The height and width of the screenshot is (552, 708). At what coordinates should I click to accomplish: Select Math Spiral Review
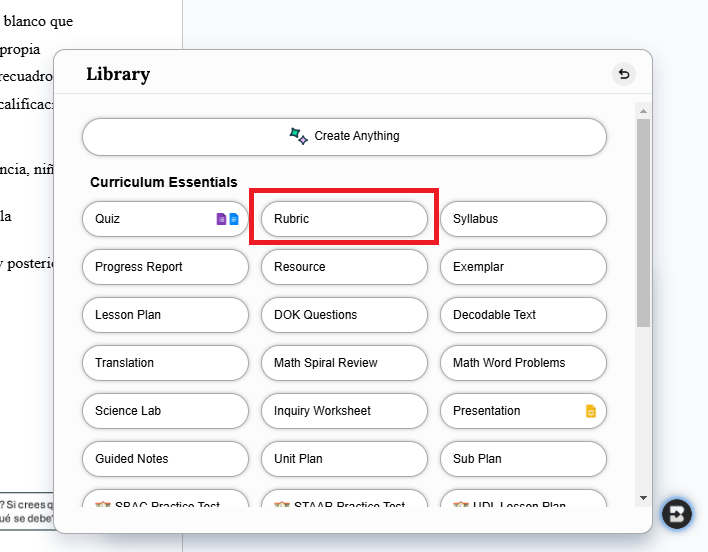(x=344, y=363)
